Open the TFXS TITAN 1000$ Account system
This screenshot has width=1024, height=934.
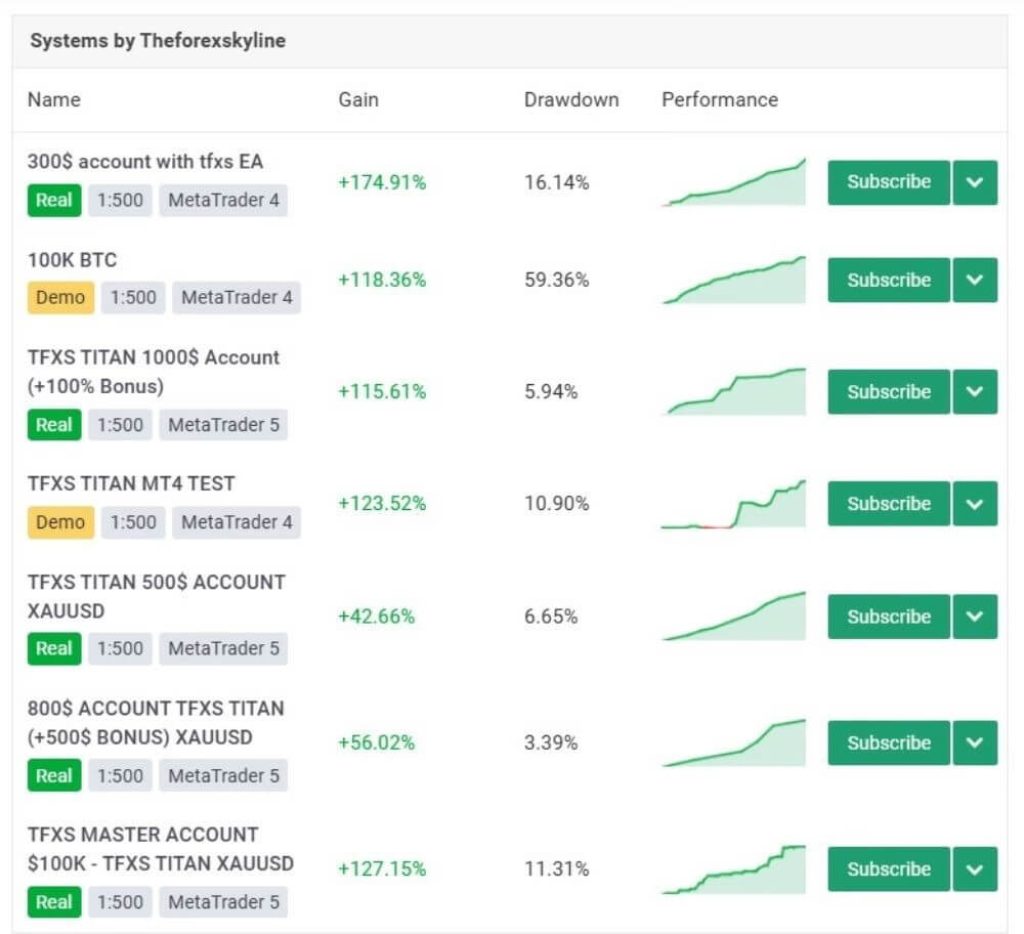coord(153,358)
